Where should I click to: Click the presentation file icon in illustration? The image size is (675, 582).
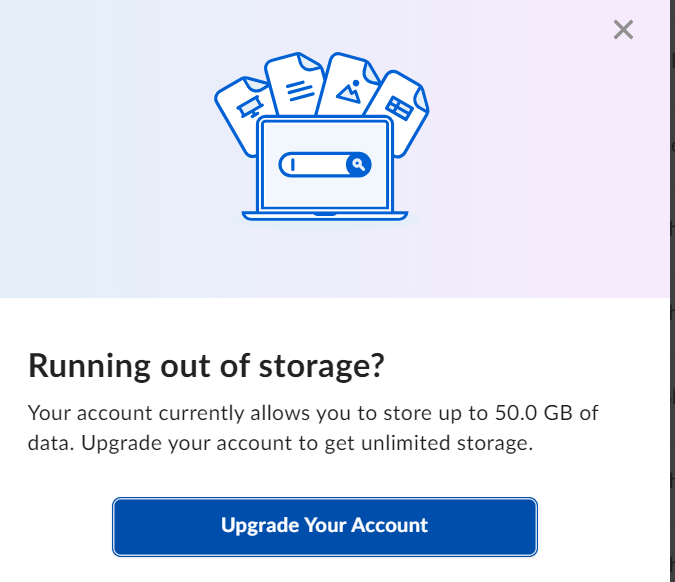244,113
